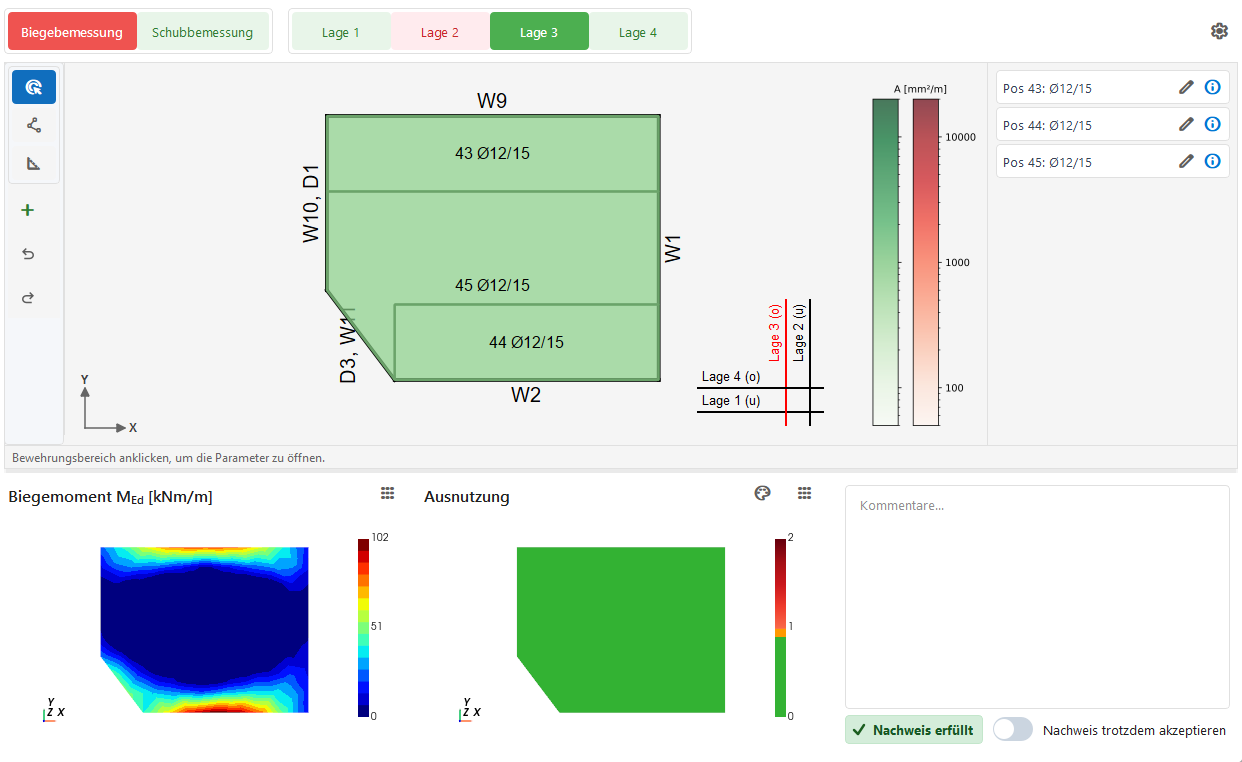Redo the undone action
Viewport: 1242px width, 762px height.
pos(28,298)
